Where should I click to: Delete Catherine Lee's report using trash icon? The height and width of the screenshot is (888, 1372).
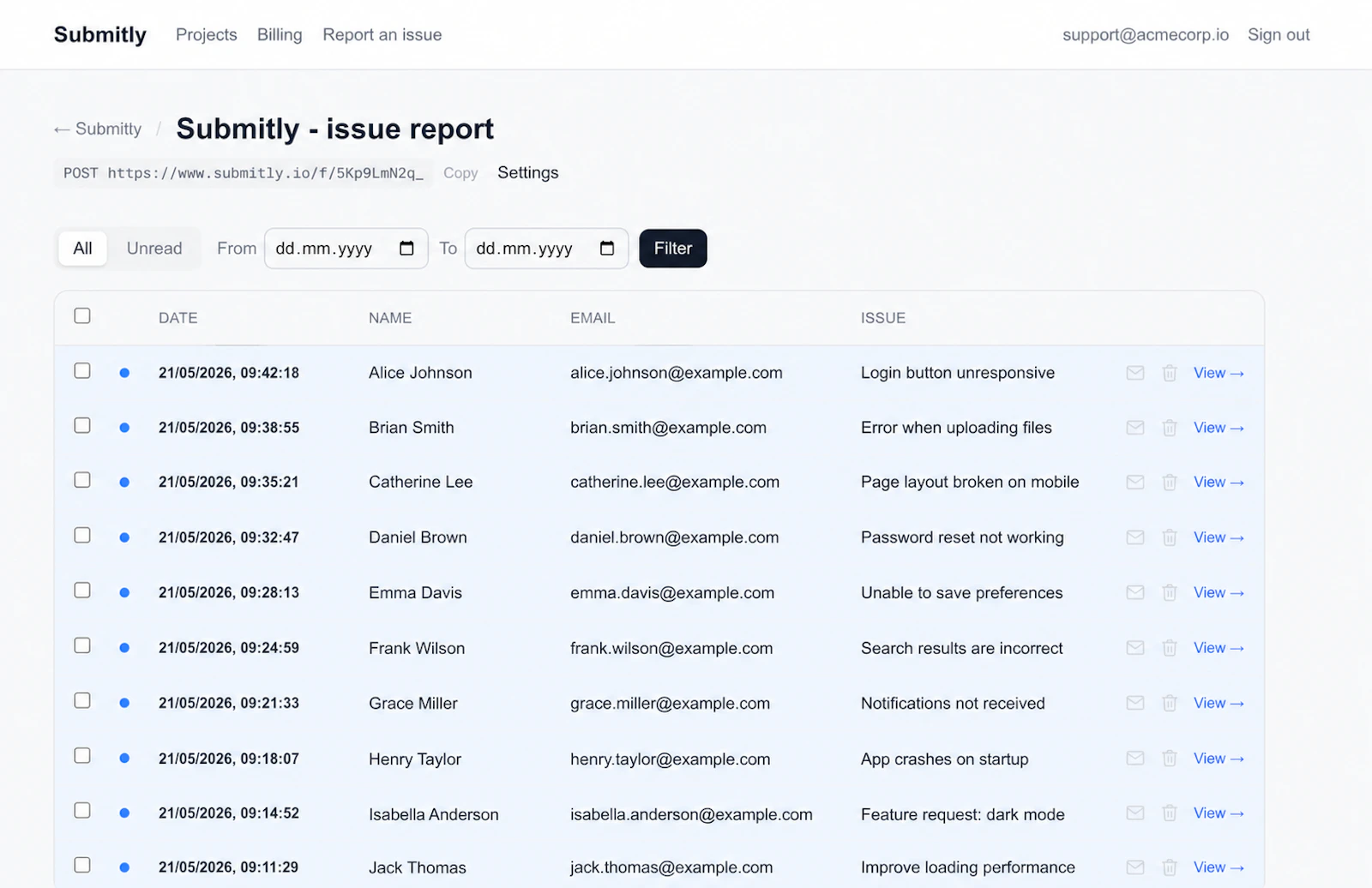coord(1170,482)
